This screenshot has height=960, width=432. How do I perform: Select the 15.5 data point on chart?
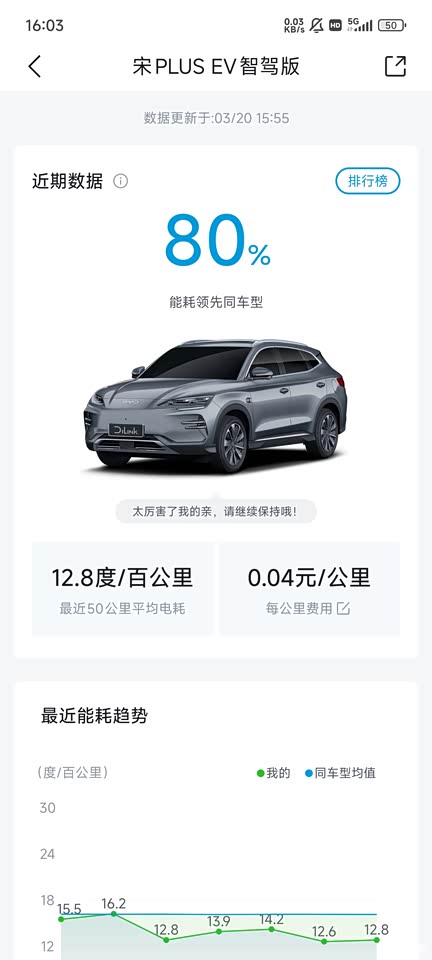[61, 918]
